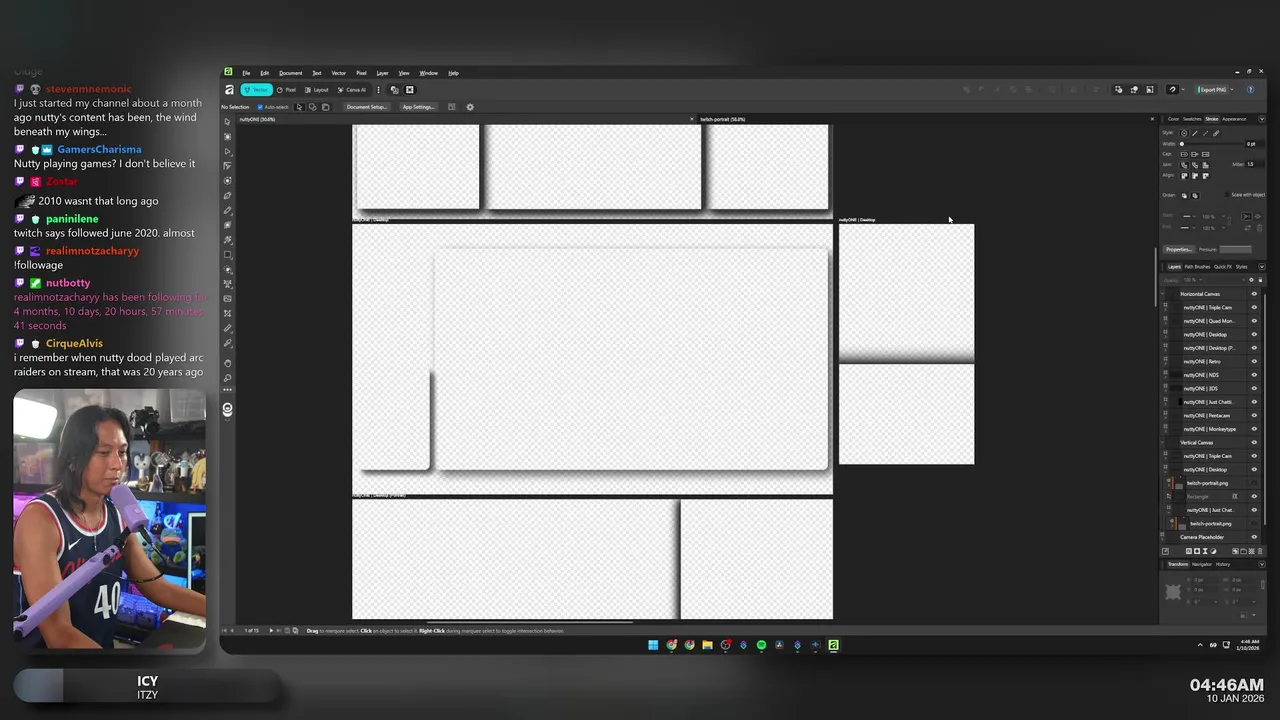1280x720 pixels.
Task: Click the Windows Start button in taskbar
Action: tap(653, 645)
